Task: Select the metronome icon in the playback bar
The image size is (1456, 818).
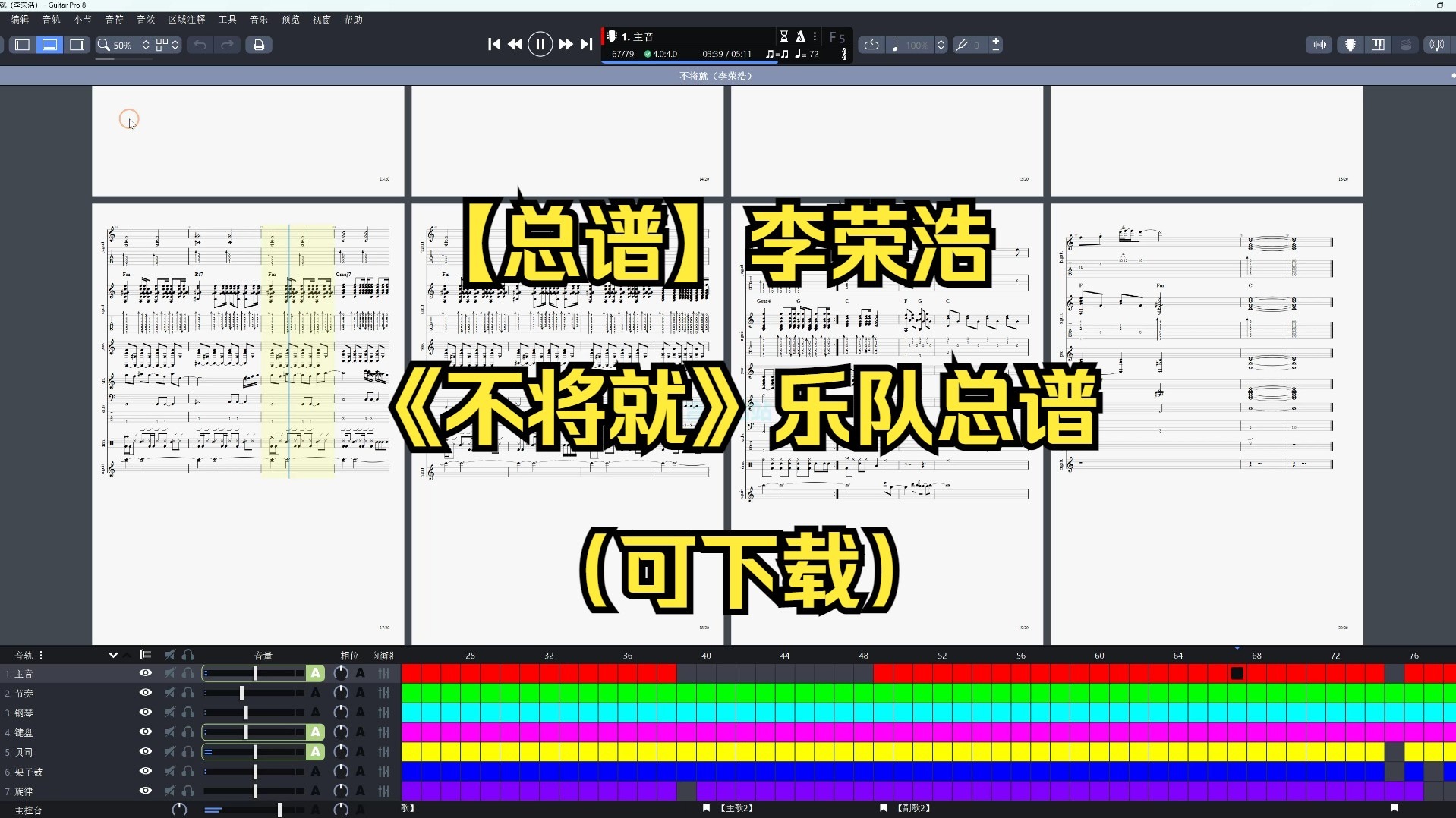Action: coord(802,36)
